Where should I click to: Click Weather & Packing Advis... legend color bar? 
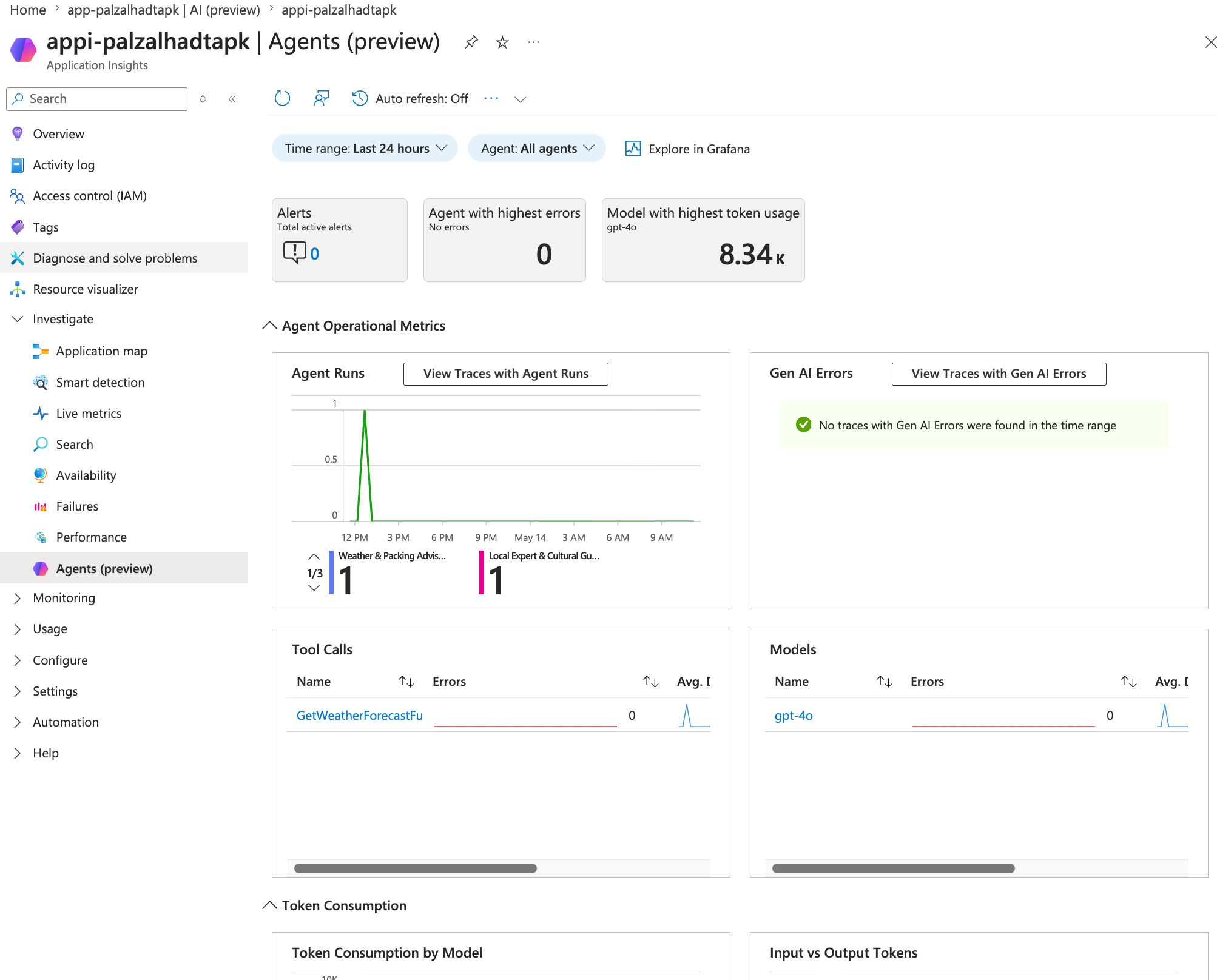[331, 572]
